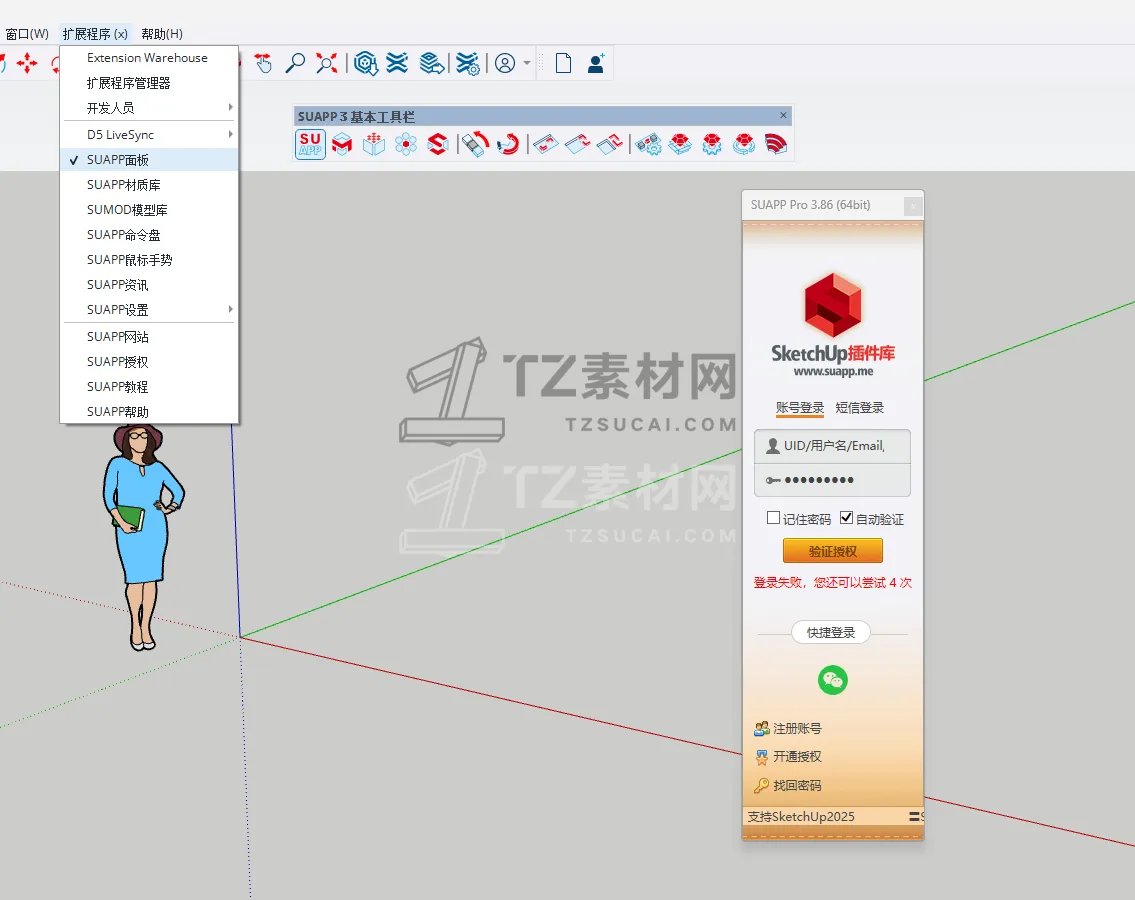This screenshot has width=1135, height=900.
Task: Open the 窗口(W) menu
Action: [27, 34]
